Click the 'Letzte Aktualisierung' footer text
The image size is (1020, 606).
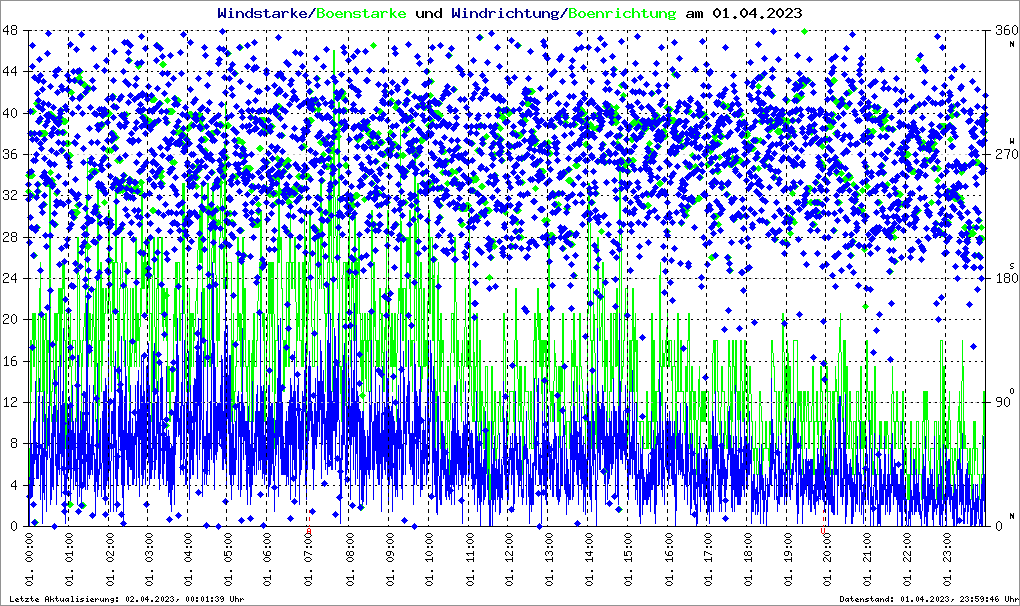pos(127,599)
